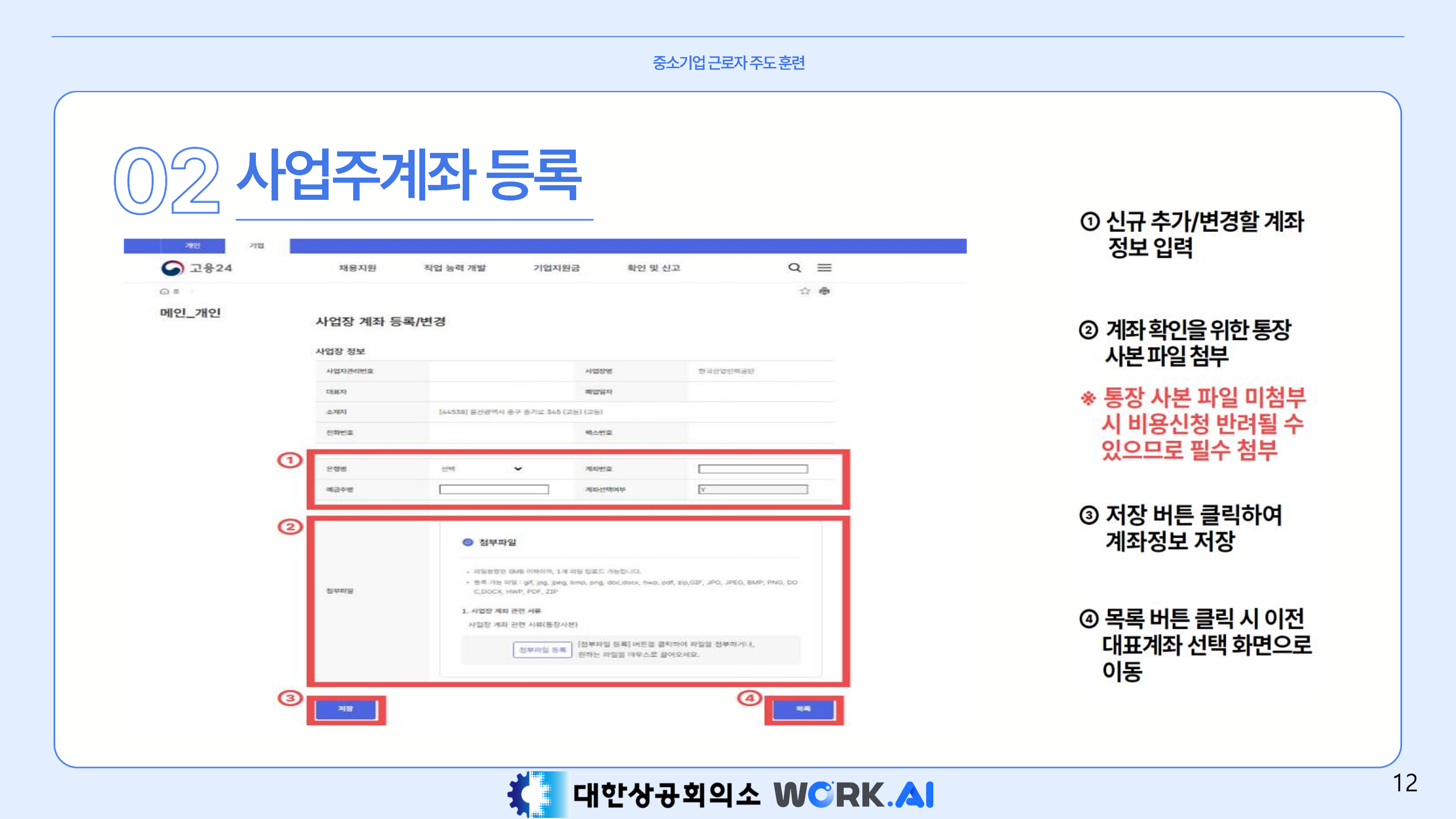The width and height of the screenshot is (1456, 819).
Task: Click the WORK.AI logo in footer
Action: pos(854,794)
